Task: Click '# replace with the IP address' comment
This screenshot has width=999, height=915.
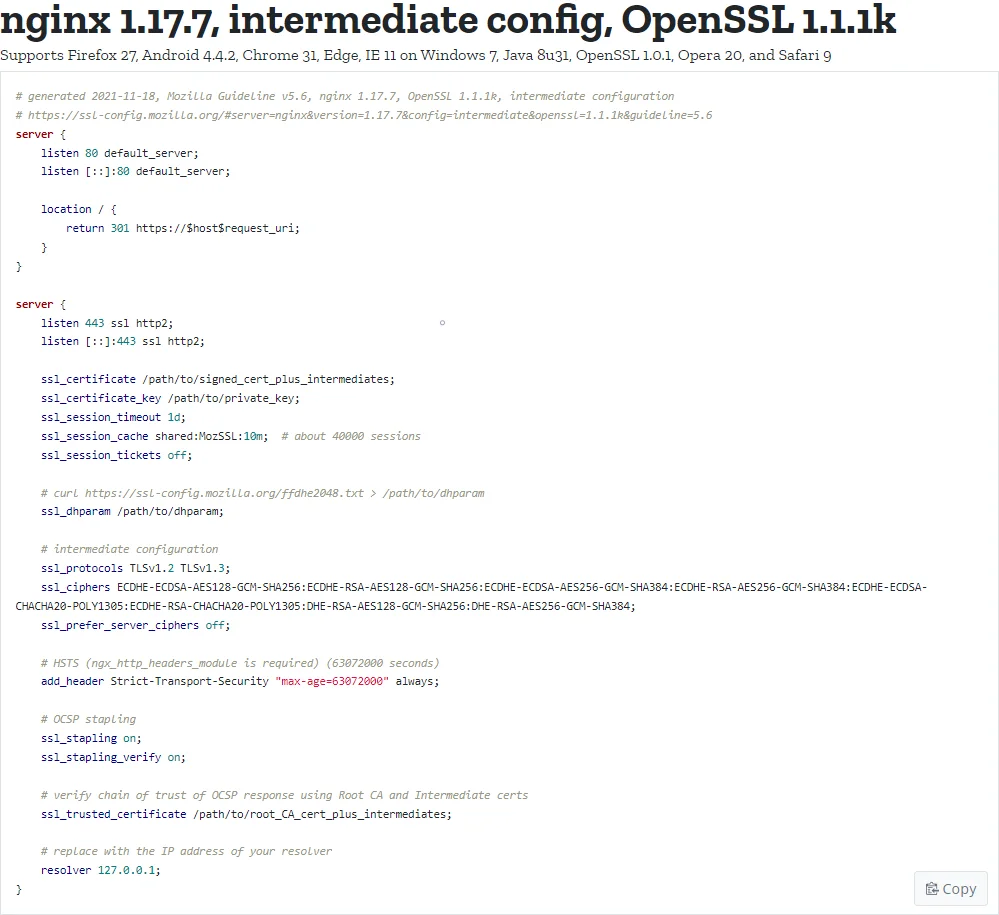Action: click(187, 851)
